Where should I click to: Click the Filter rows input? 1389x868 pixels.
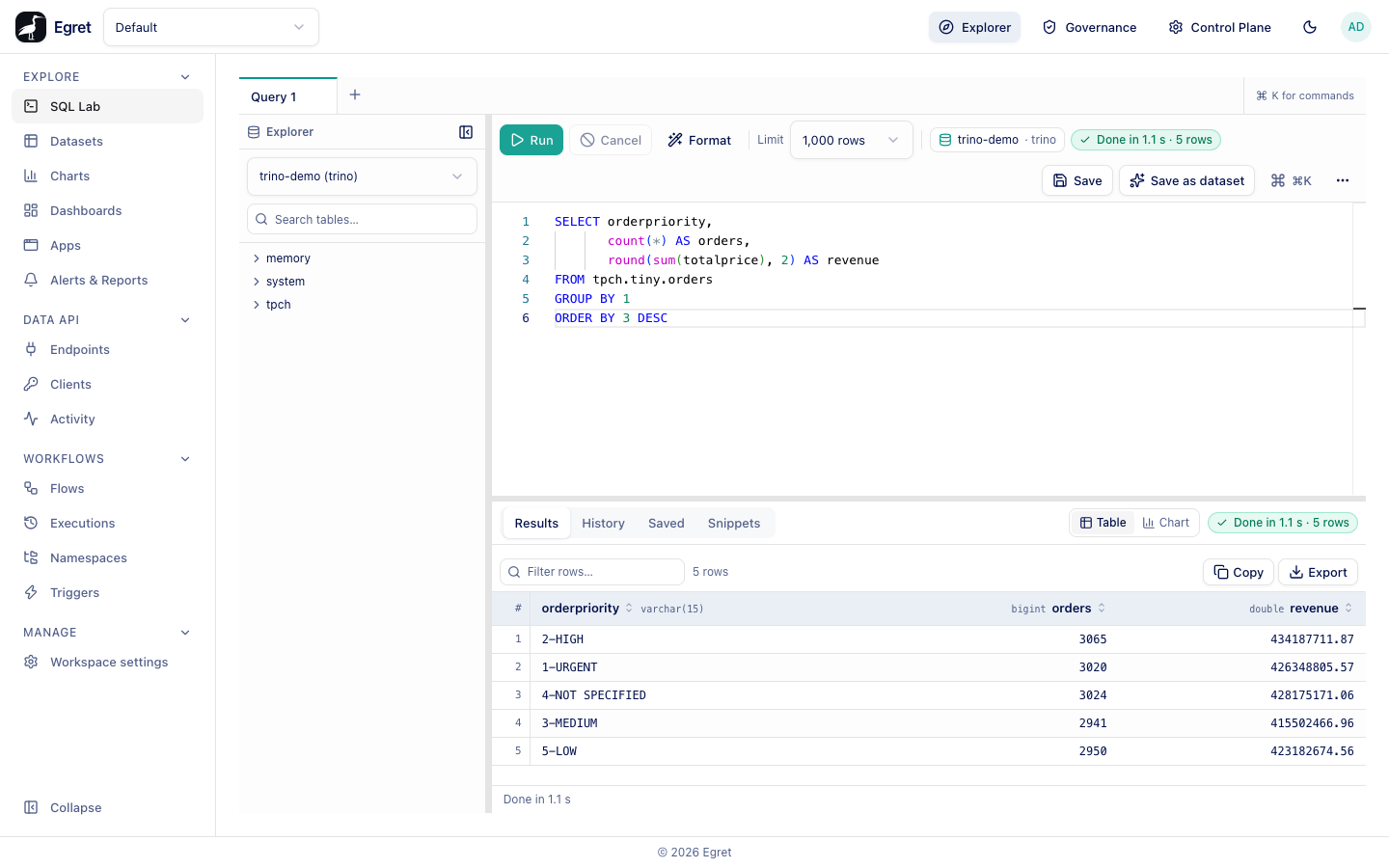592,572
